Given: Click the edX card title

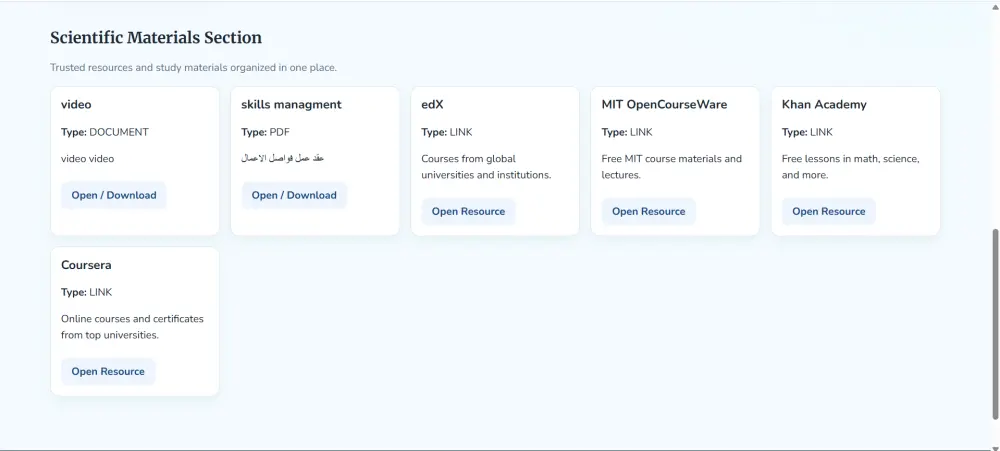Looking at the screenshot, I should [432, 104].
